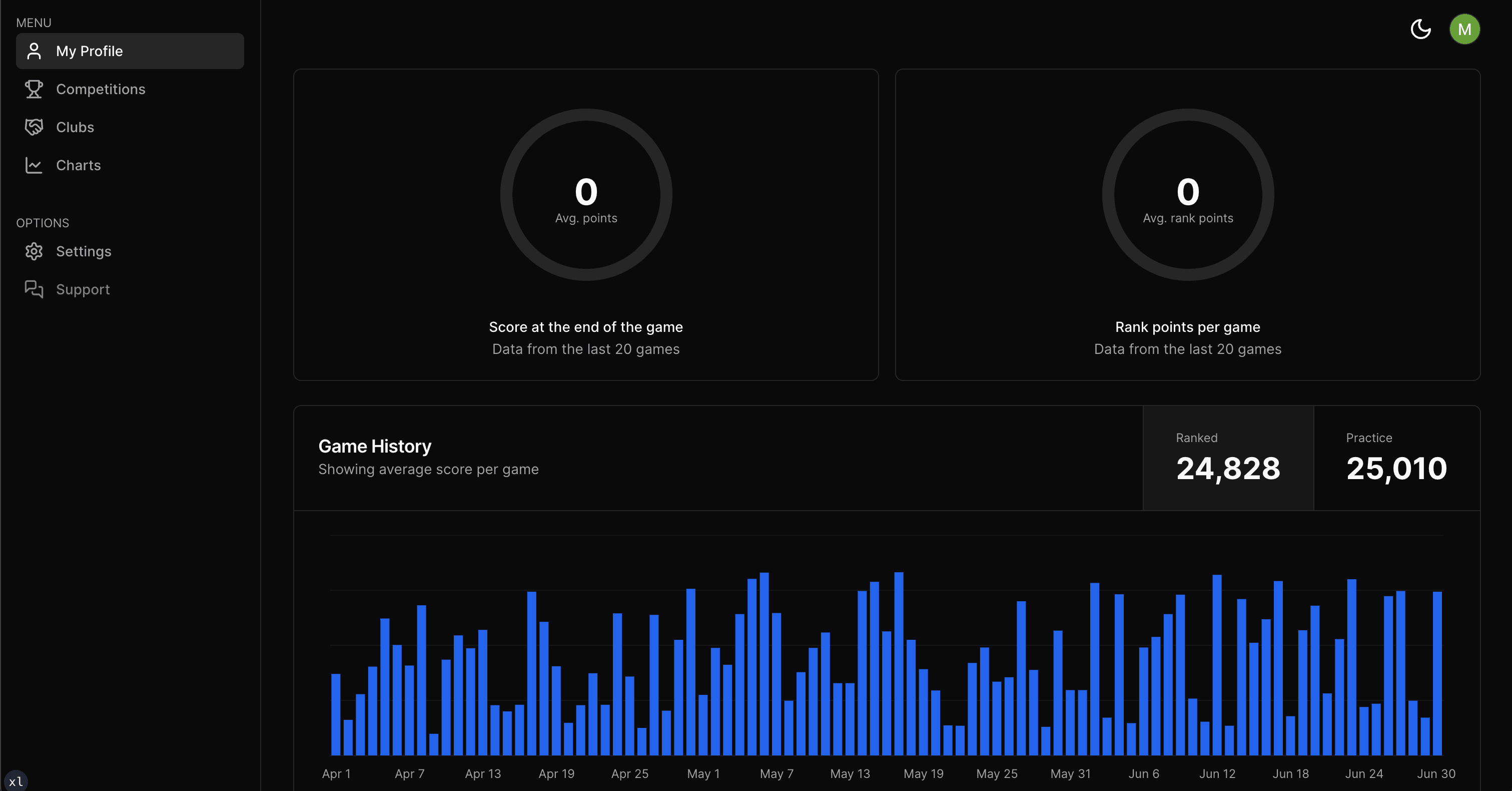Click the last bar at Jun 30
This screenshot has width=1512, height=791.
point(1437,675)
